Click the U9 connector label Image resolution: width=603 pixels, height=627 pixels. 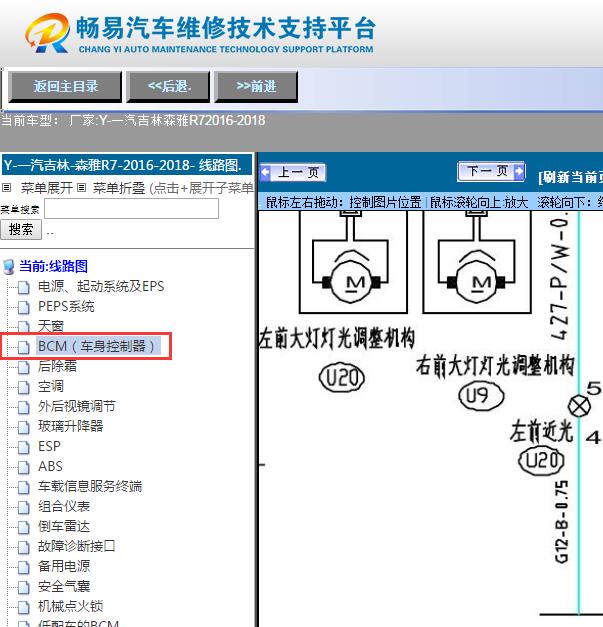click(481, 396)
